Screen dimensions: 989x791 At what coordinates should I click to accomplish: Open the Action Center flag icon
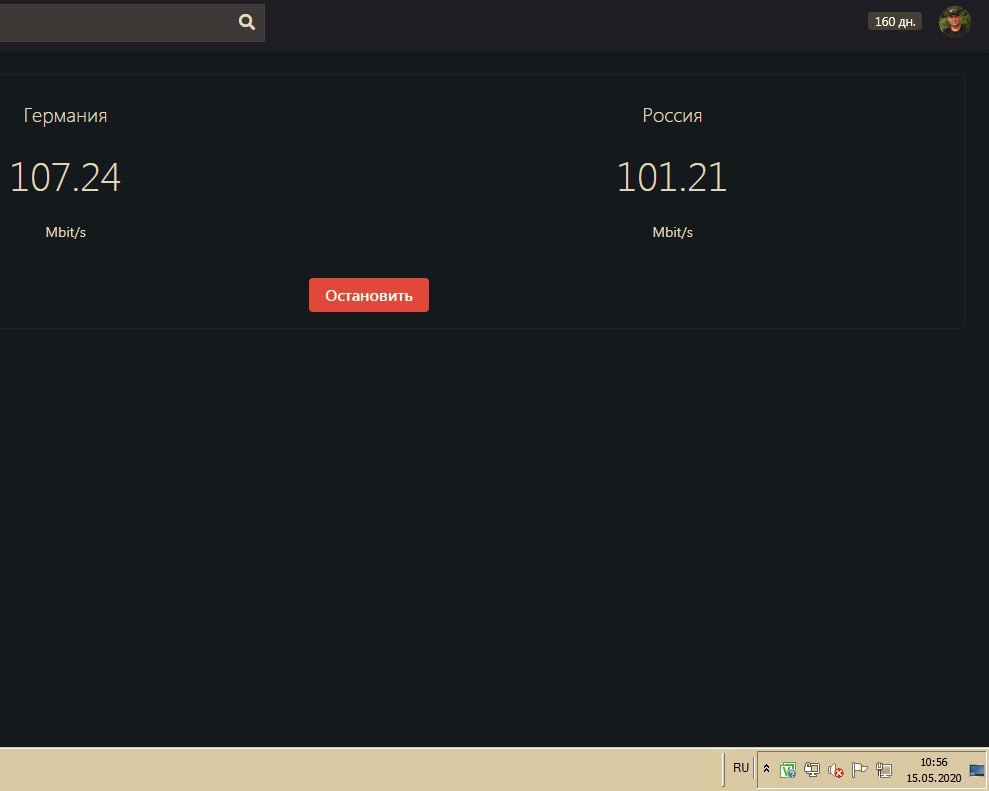point(860,770)
